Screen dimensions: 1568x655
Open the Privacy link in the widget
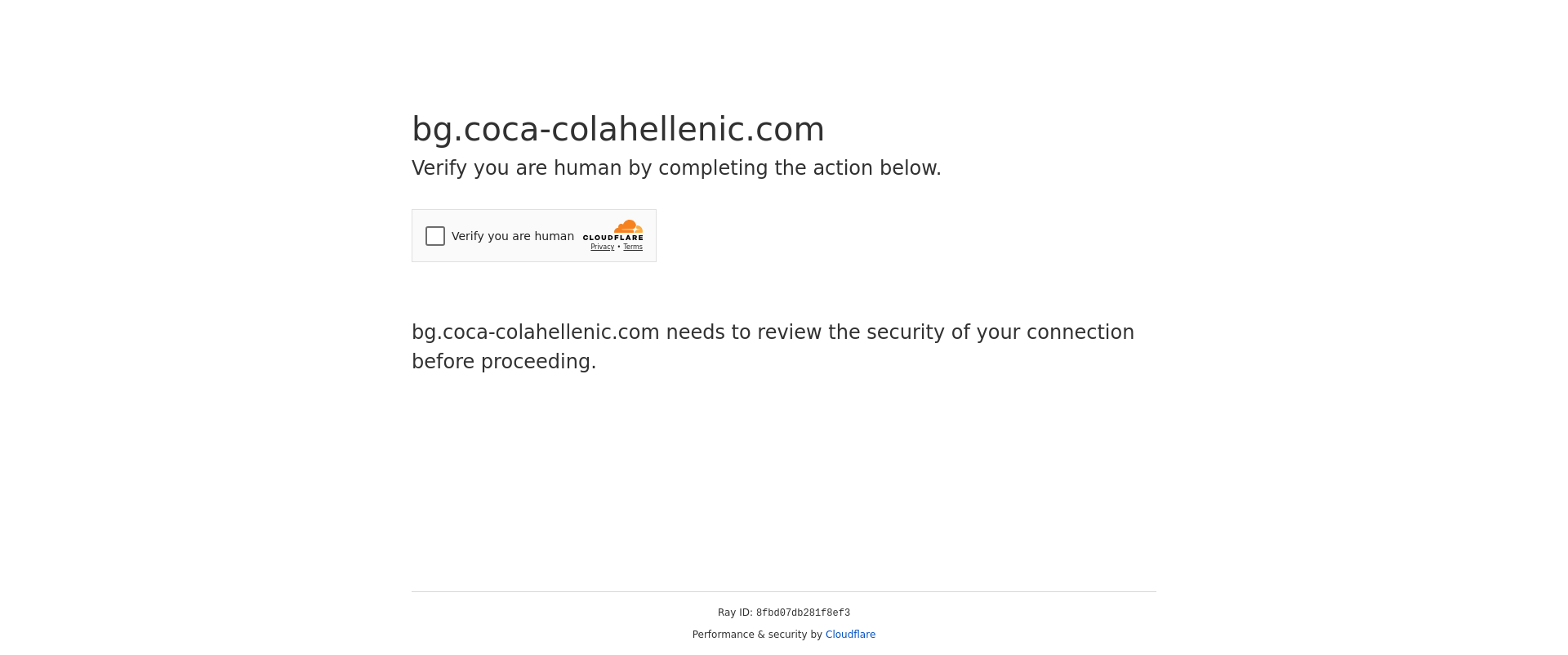(602, 247)
